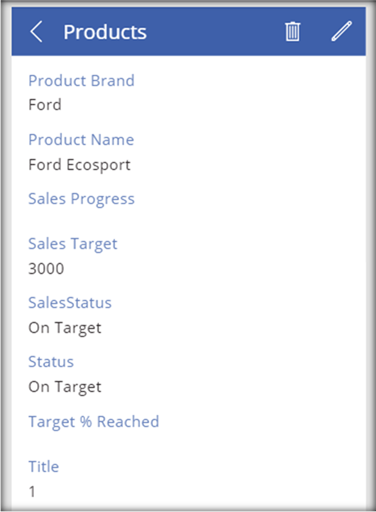Delete record with trash icon
This screenshot has height=512, width=376.
click(292, 31)
